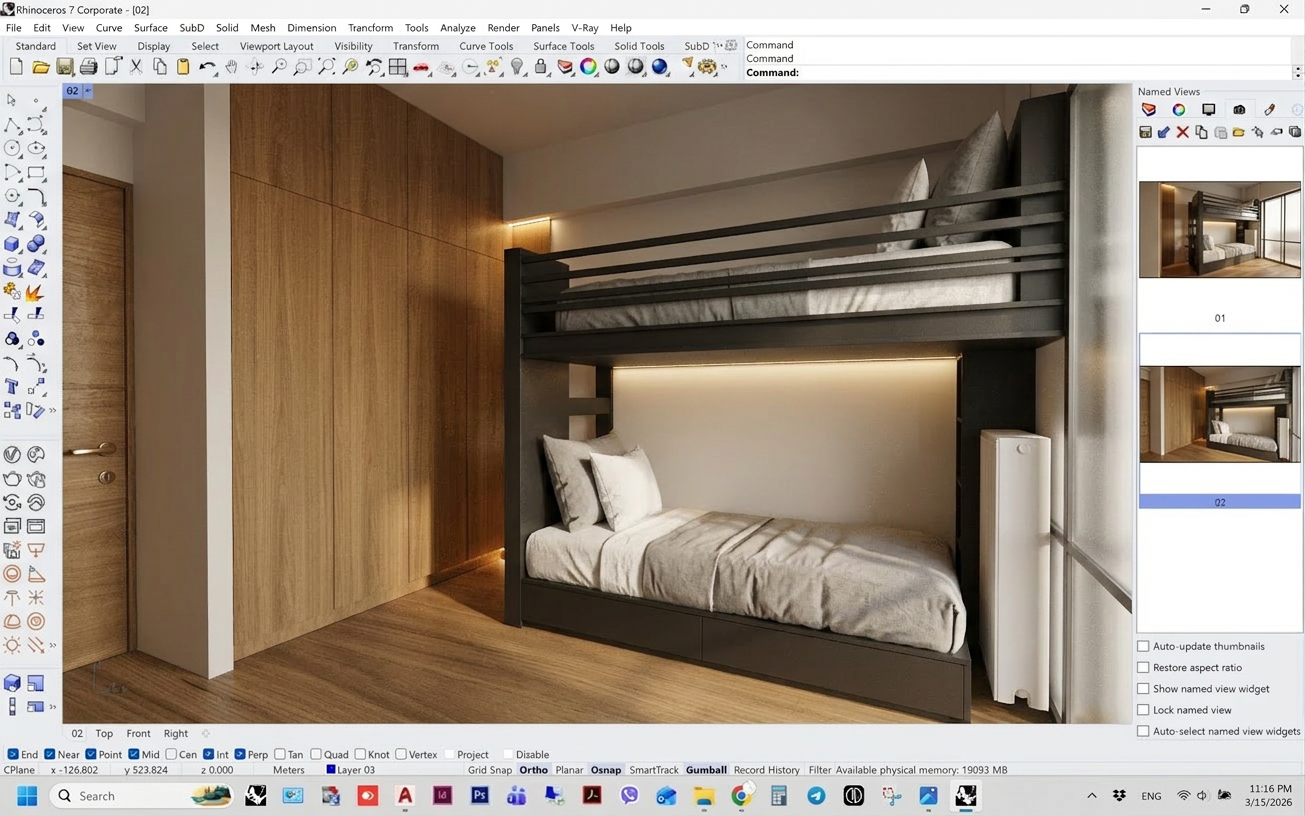Switch to the Curve Tools toolbar tab
The height and width of the screenshot is (816, 1305).
pyautogui.click(x=486, y=46)
